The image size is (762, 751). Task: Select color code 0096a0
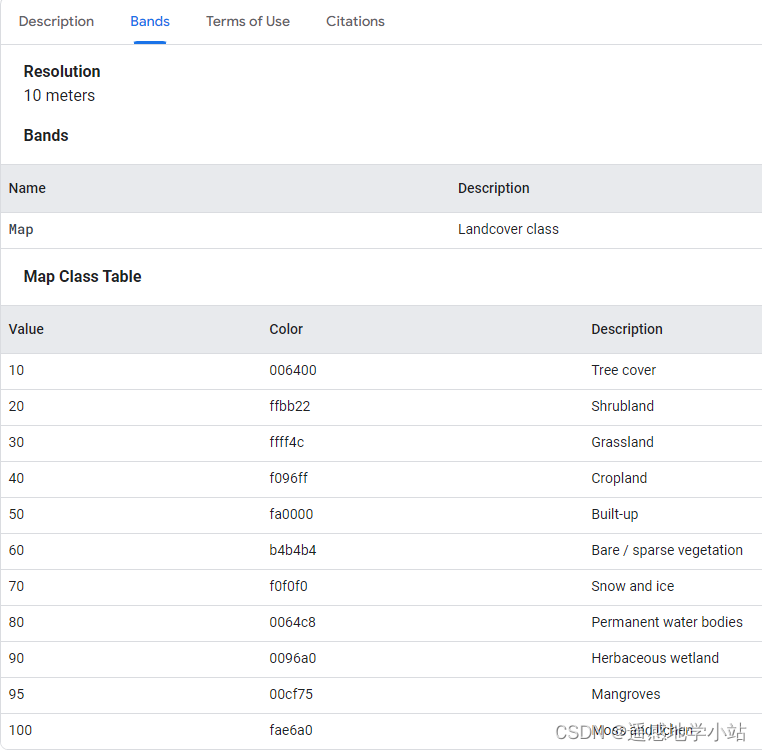(293, 658)
